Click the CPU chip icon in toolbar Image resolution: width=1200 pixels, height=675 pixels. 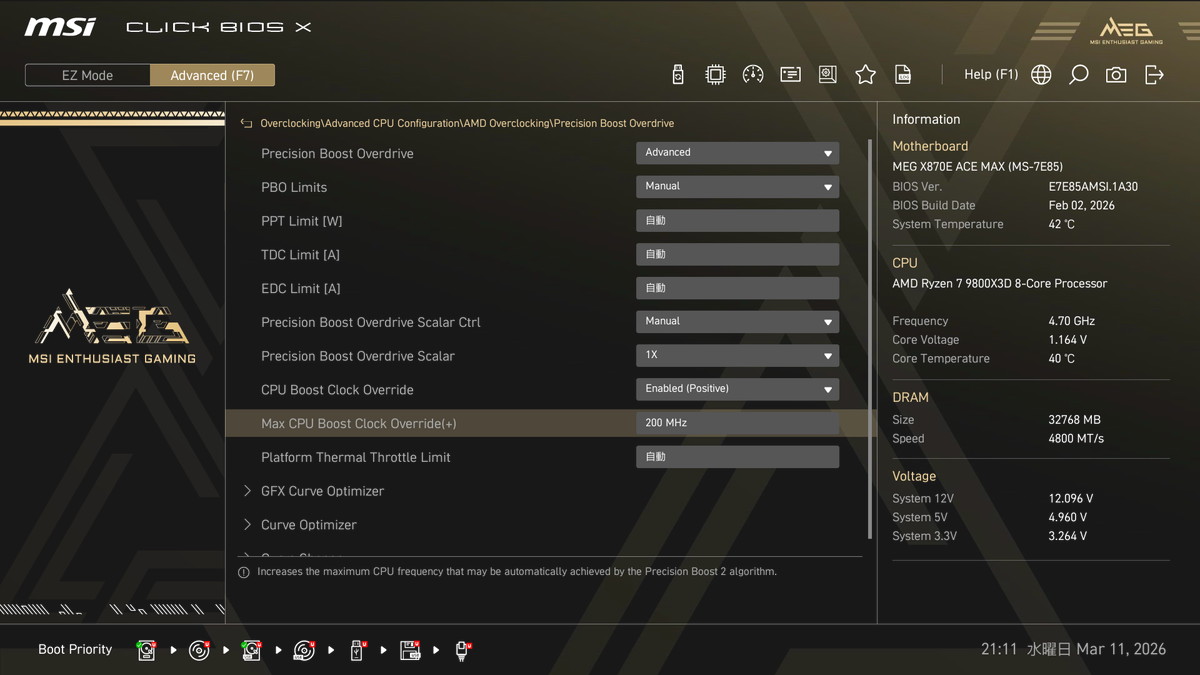point(715,75)
